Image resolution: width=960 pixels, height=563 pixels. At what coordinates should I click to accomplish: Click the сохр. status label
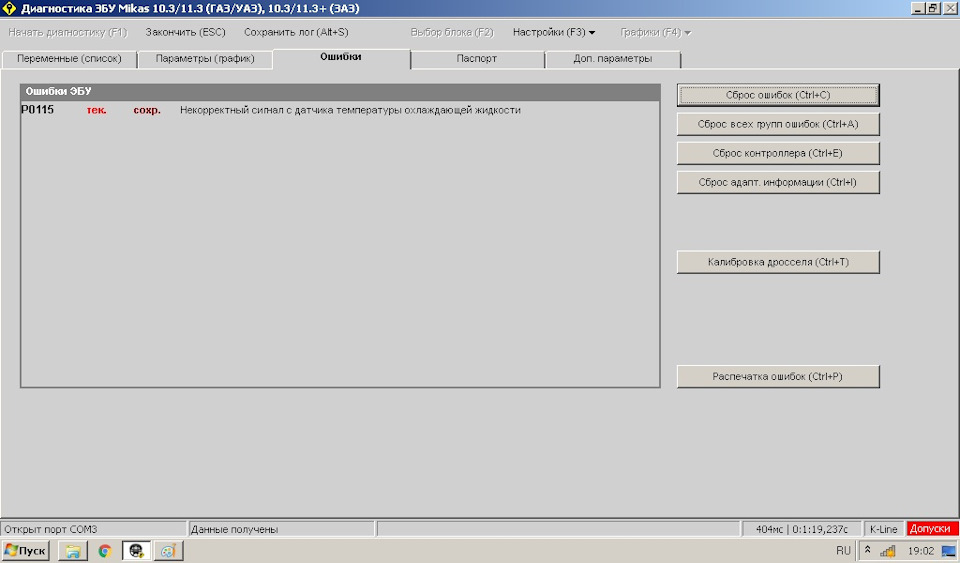pos(147,111)
